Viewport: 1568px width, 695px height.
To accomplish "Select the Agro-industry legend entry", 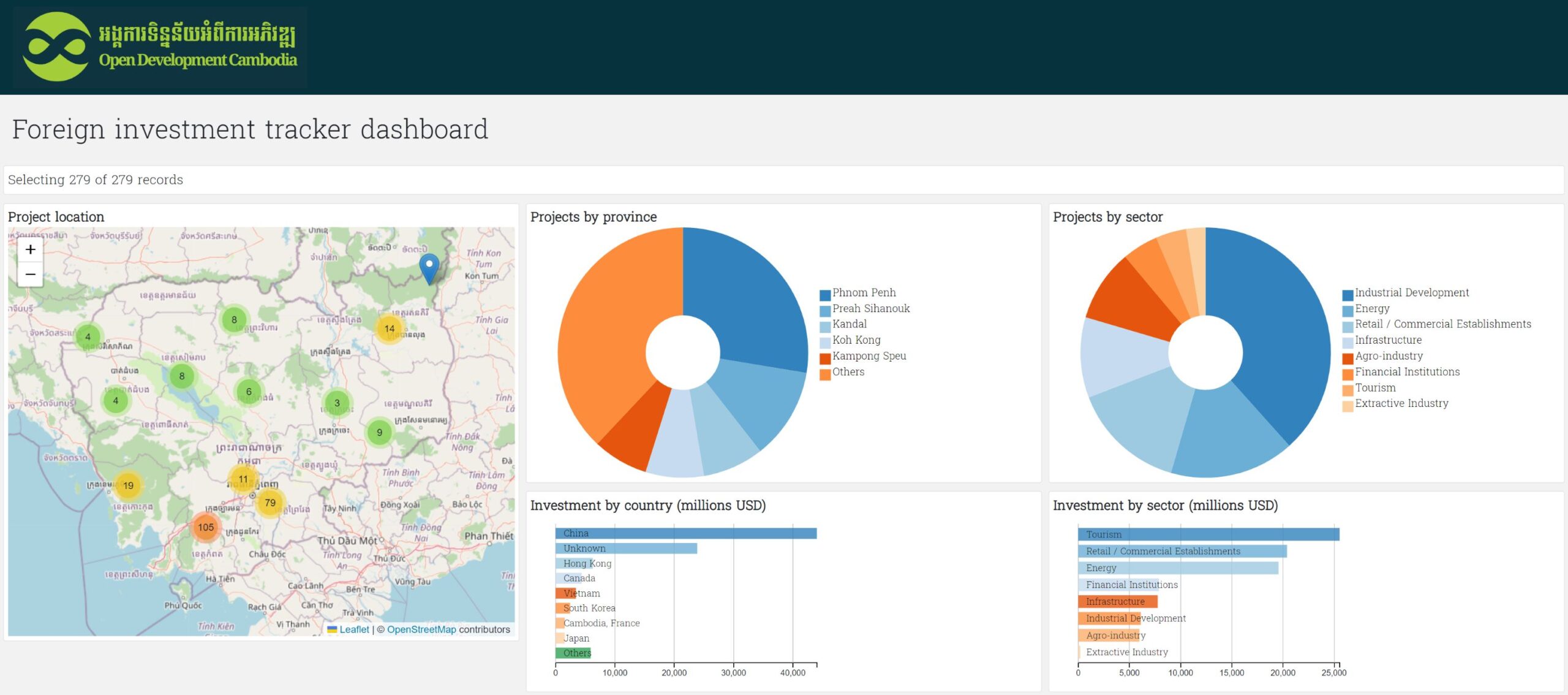I will [x=1389, y=356].
